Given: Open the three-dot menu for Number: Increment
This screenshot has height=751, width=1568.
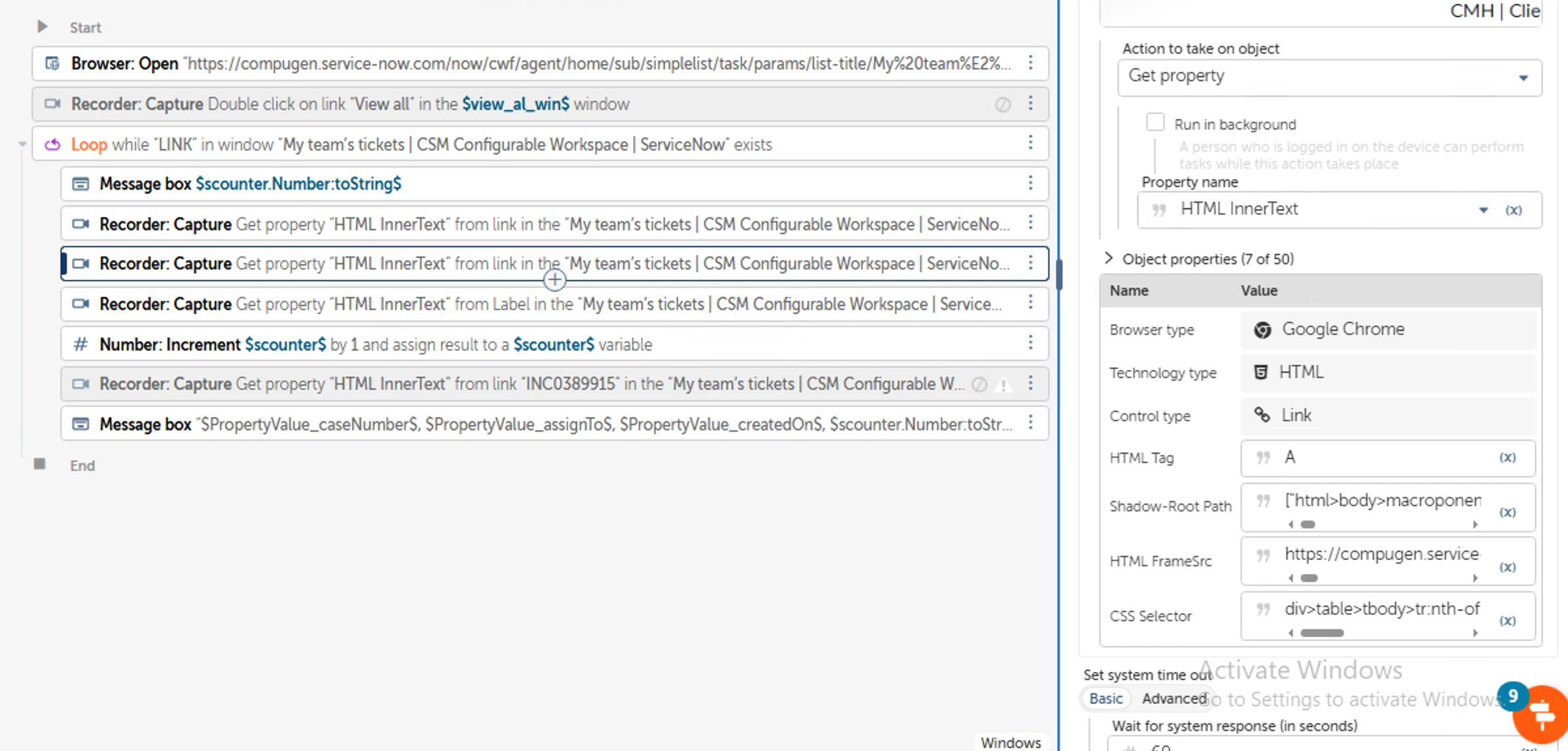Looking at the screenshot, I should click(x=1031, y=343).
